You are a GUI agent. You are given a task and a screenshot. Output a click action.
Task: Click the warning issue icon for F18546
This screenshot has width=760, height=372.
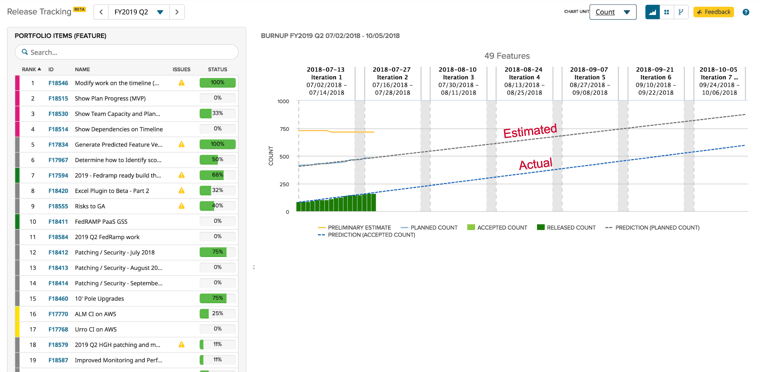point(181,83)
